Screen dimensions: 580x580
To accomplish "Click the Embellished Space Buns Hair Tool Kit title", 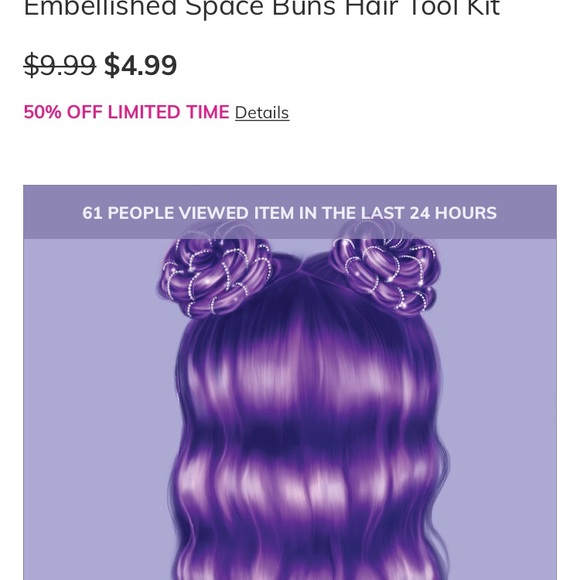I will tap(262, 8).
